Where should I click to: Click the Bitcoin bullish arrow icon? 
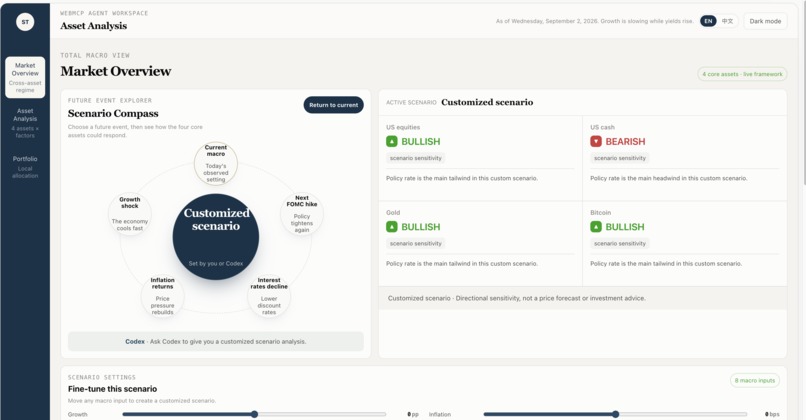point(596,227)
